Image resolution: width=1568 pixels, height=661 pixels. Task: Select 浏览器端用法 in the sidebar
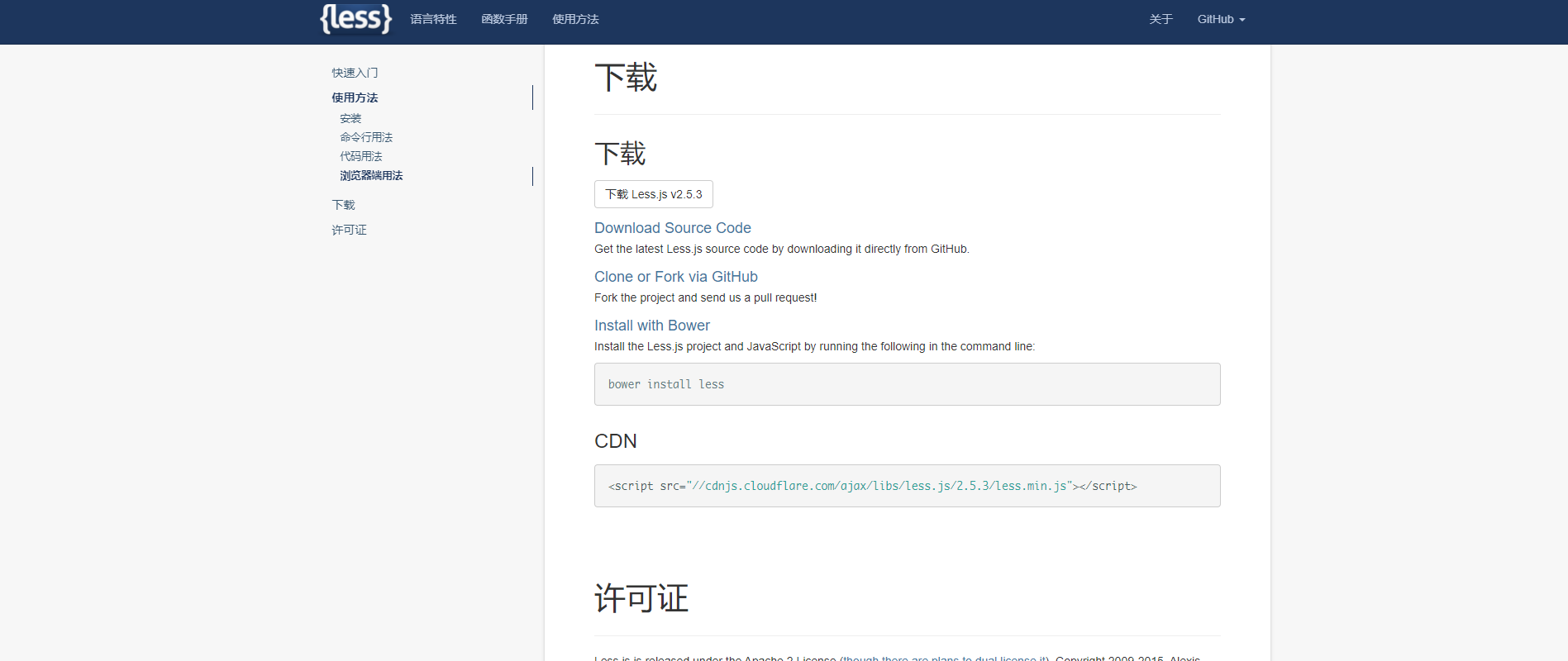point(371,175)
